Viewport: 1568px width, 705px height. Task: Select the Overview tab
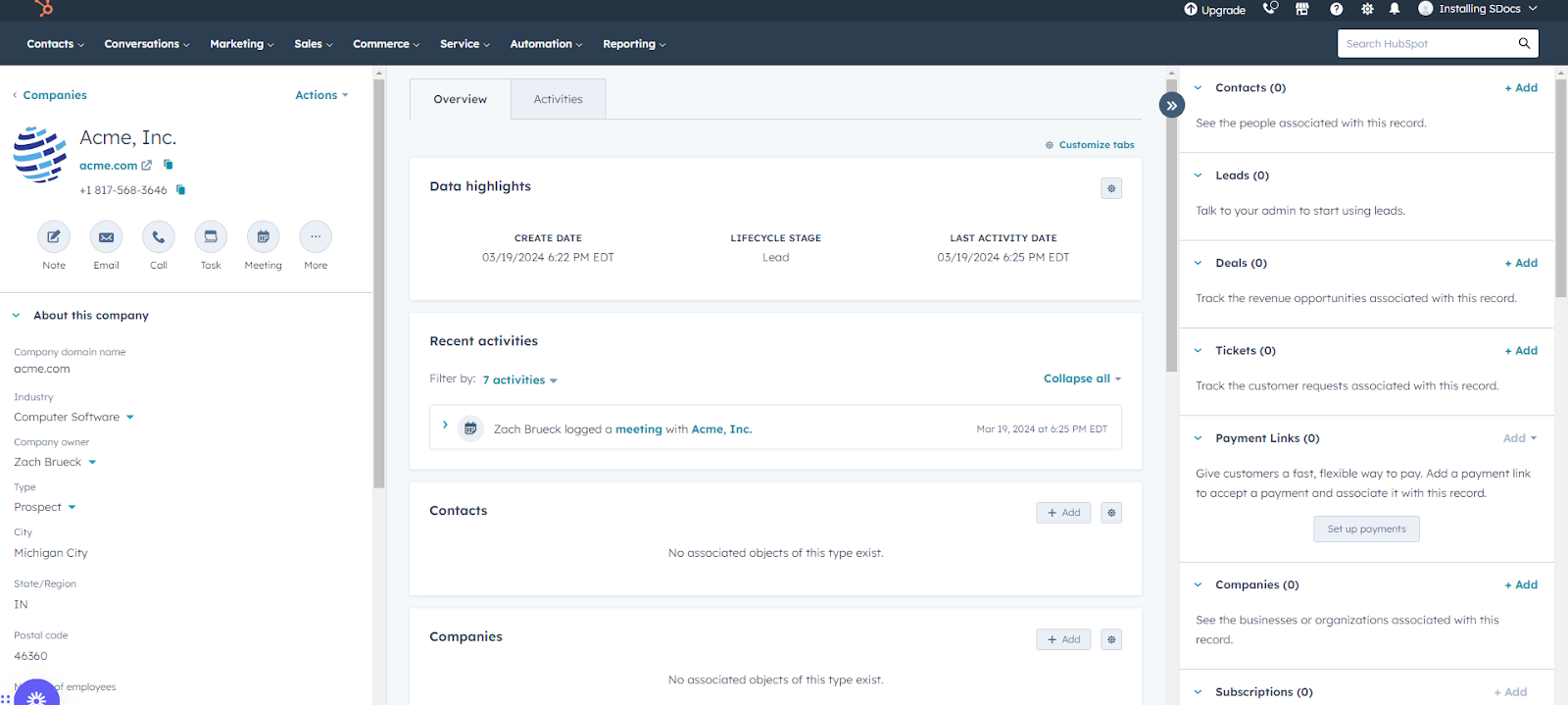click(x=460, y=99)
